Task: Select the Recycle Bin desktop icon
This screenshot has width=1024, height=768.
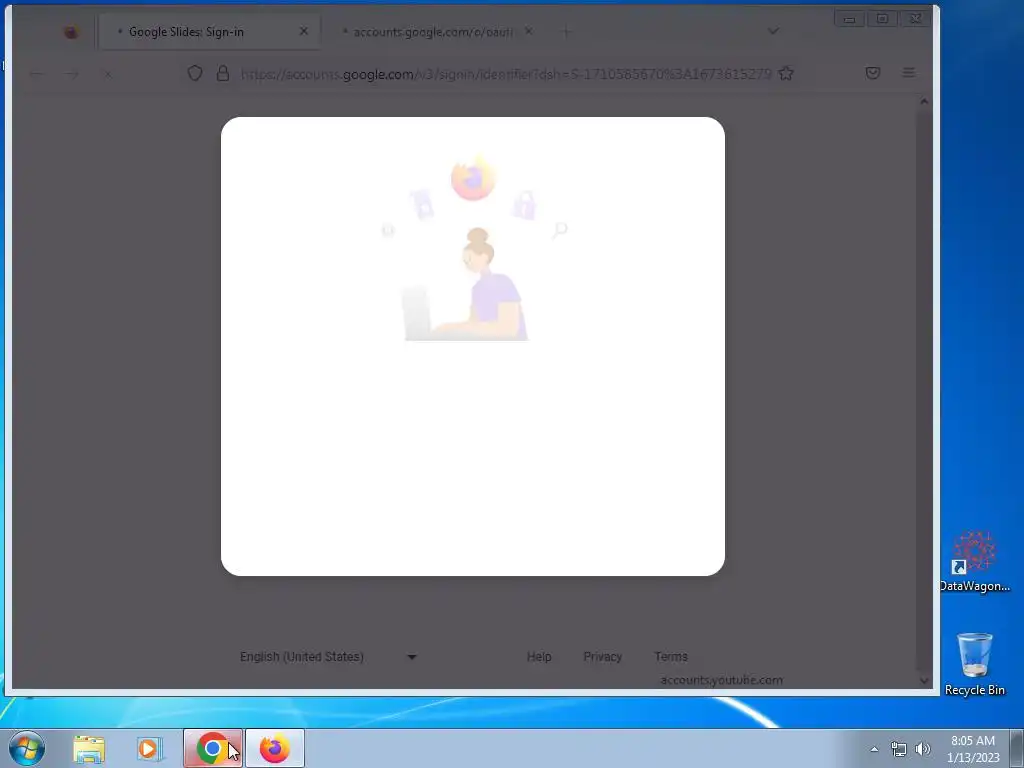Action: click(x=974, y=663)
